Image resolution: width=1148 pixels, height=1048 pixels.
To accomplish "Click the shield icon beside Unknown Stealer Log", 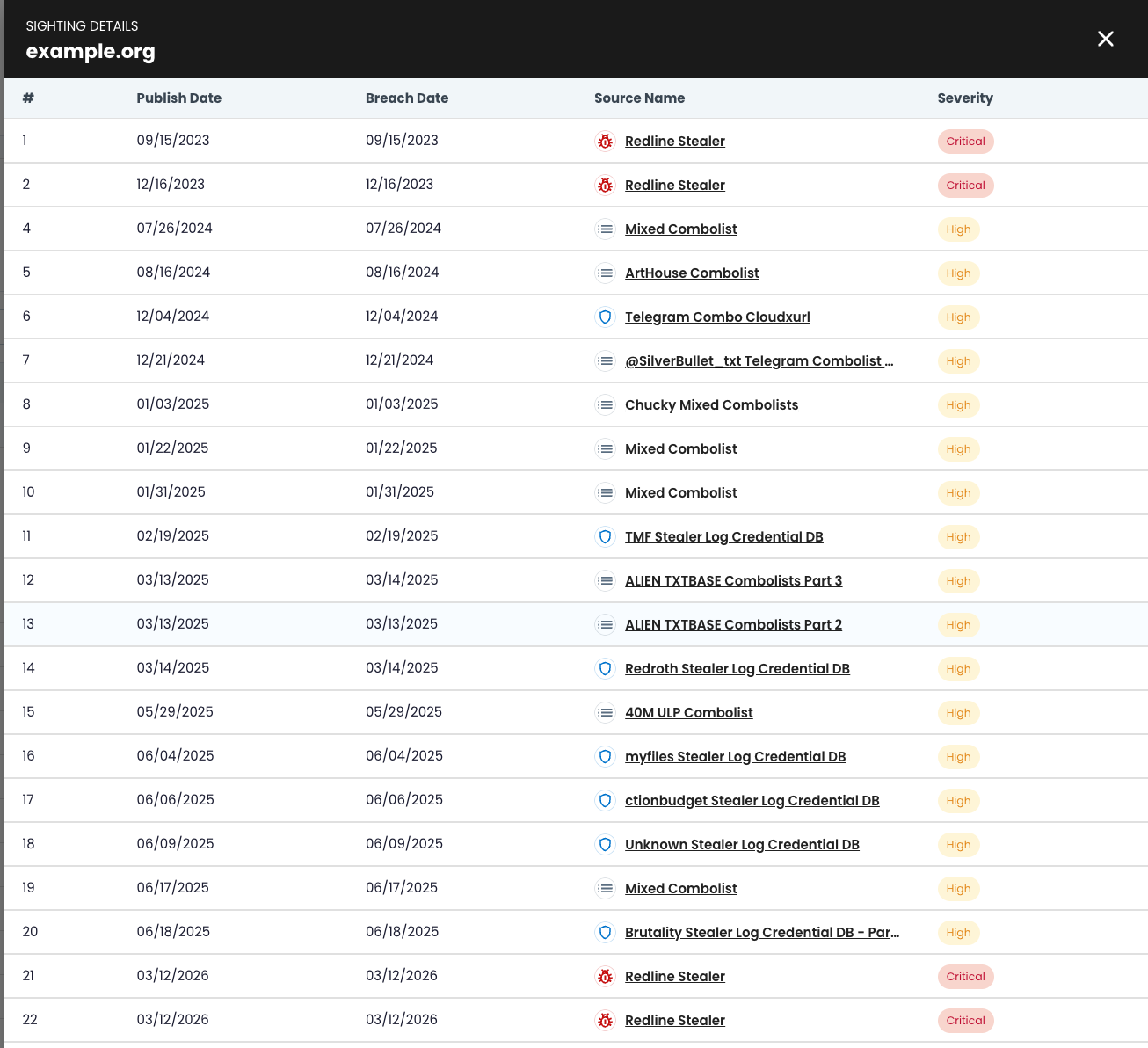I will pos(605,844).
